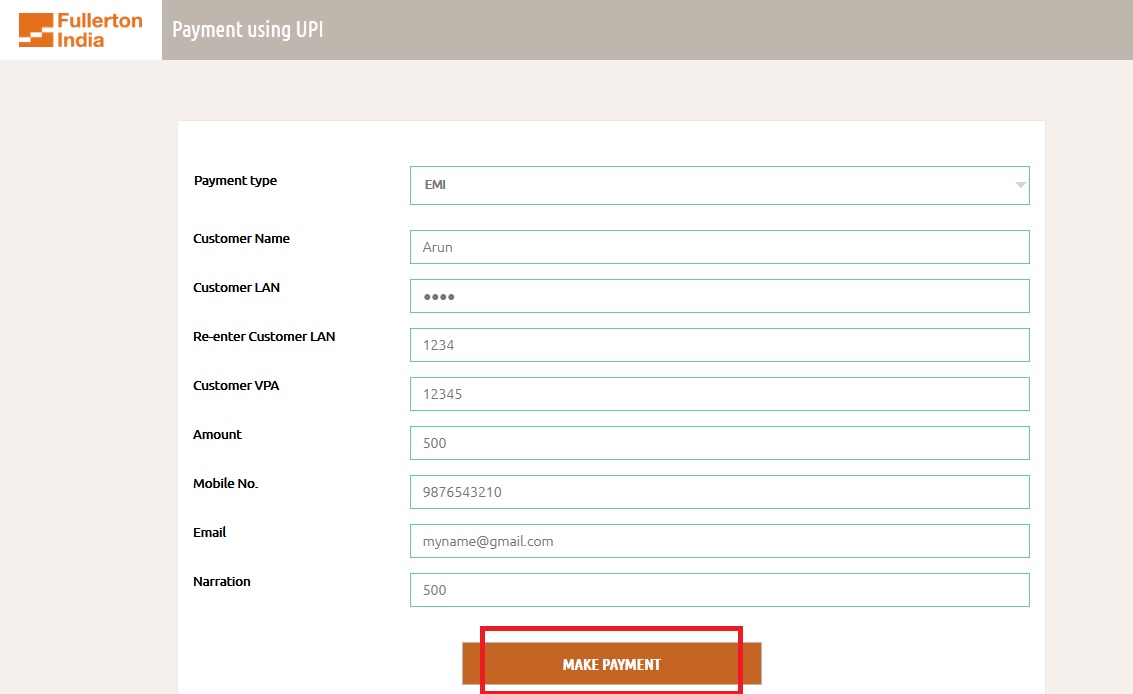Click the Payment using UPI header title
The height and width of the screenshot is (694, 1133).
pyautogui.click(x=247, y=30)
